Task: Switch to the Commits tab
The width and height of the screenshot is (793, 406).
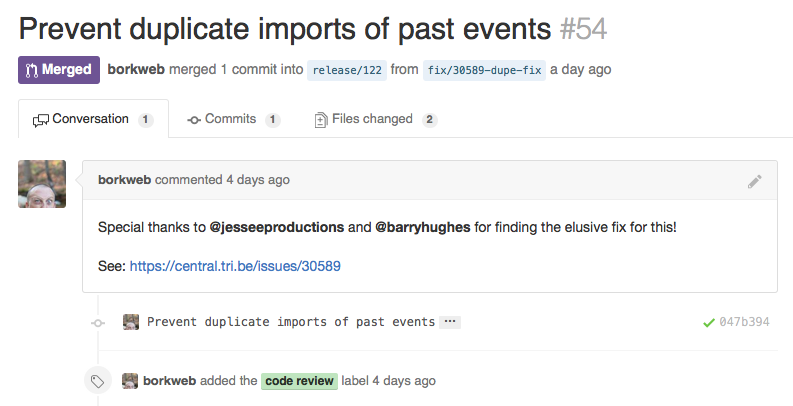Action: click(233, 119)
